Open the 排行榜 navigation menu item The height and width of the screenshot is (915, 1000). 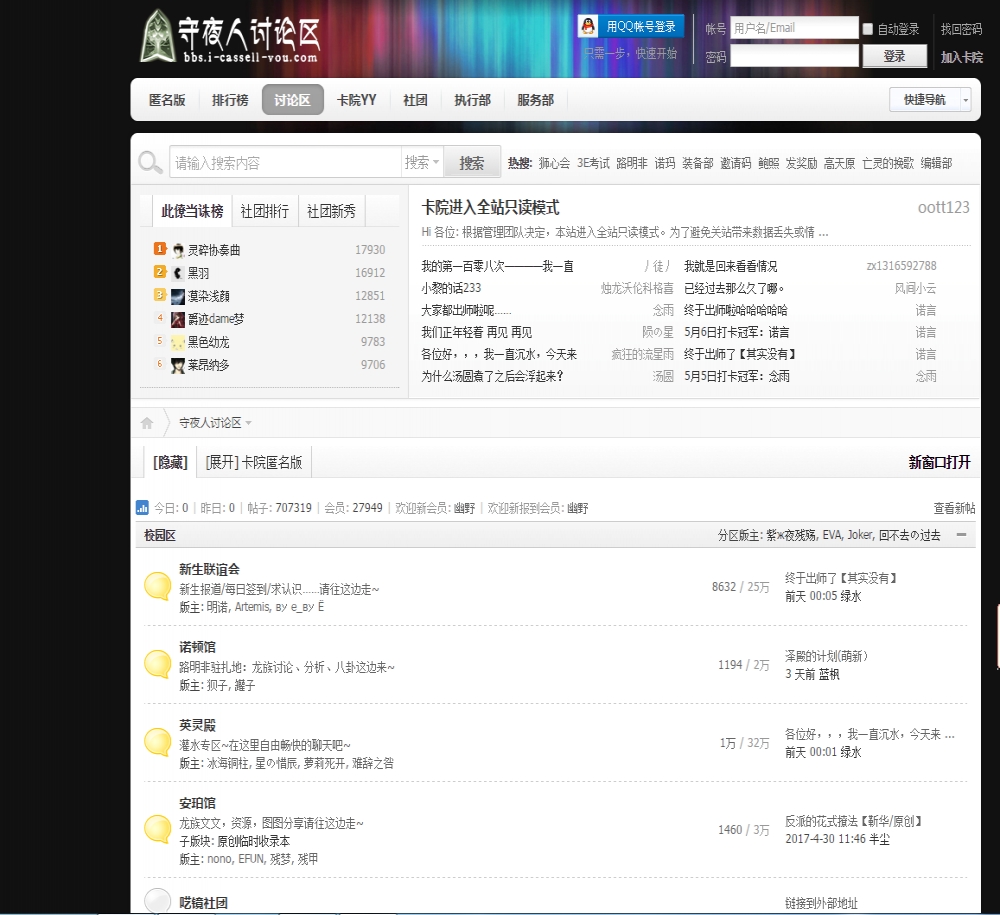pyautogui.click(x=230, y=100)
